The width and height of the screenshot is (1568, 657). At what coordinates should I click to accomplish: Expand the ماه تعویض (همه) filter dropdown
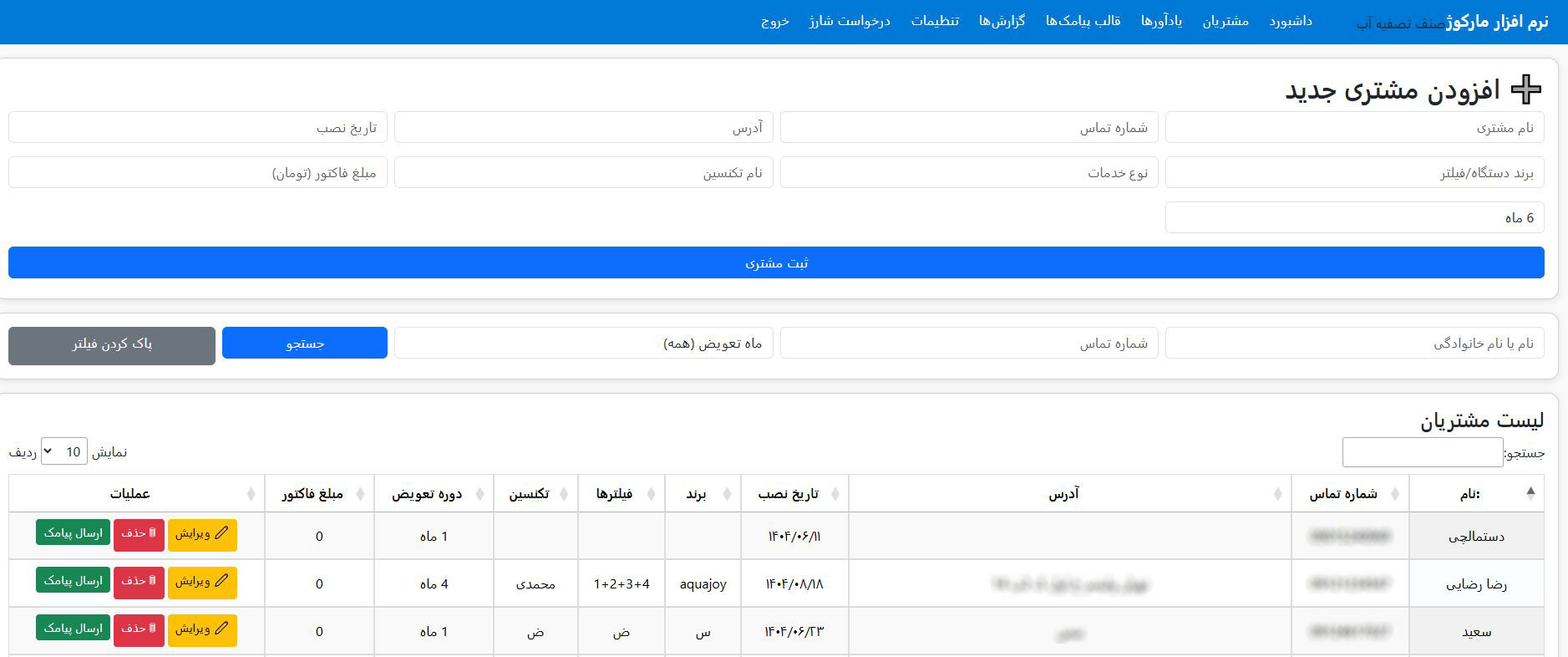click(x=583, y=344)
